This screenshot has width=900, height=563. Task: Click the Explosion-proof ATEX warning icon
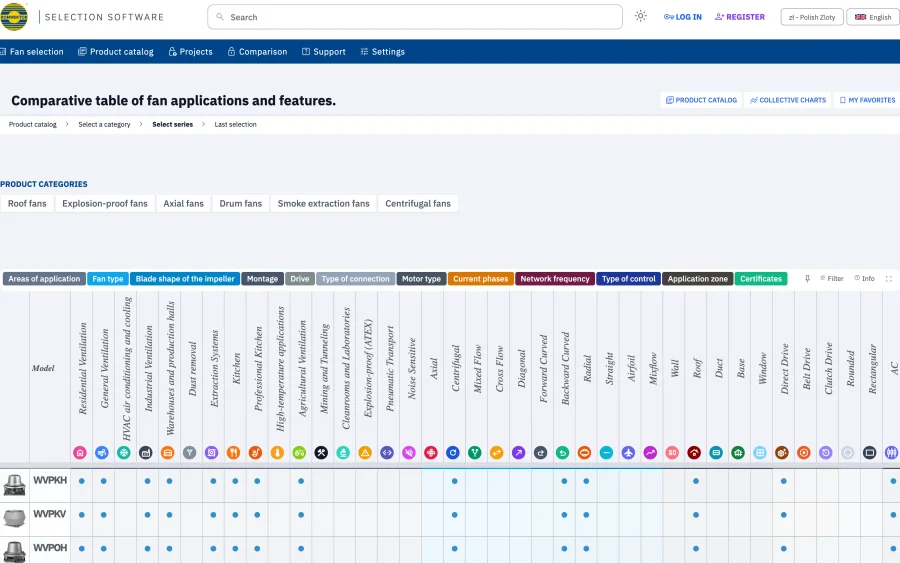pyautogui.click(x=365, y=453)
